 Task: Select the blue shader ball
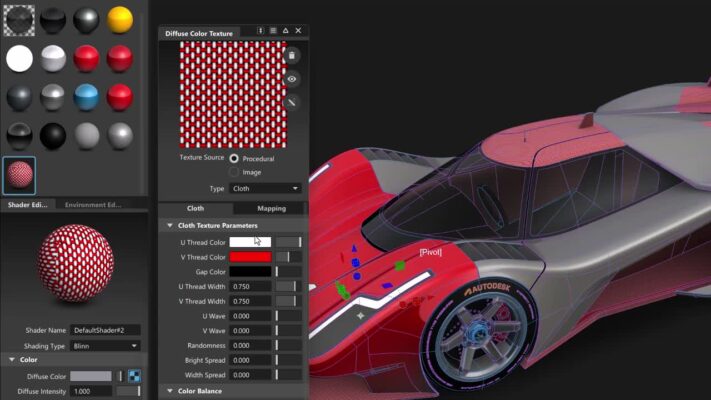pos(86,98)
